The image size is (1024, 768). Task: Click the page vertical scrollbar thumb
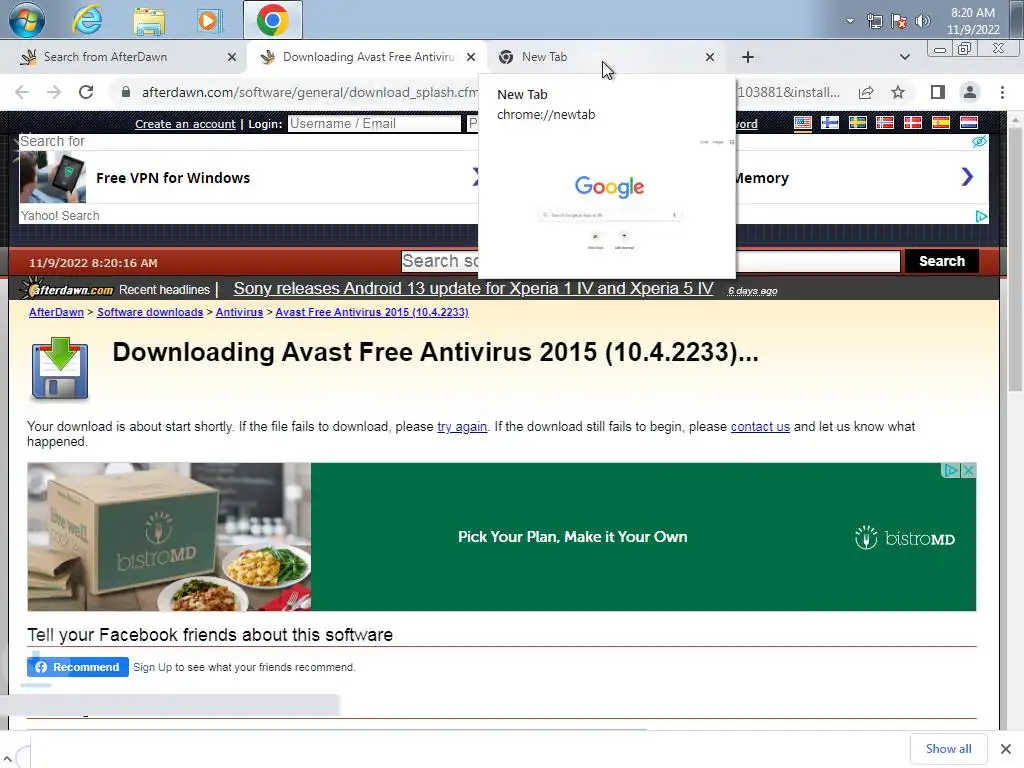coord(1015,260)
